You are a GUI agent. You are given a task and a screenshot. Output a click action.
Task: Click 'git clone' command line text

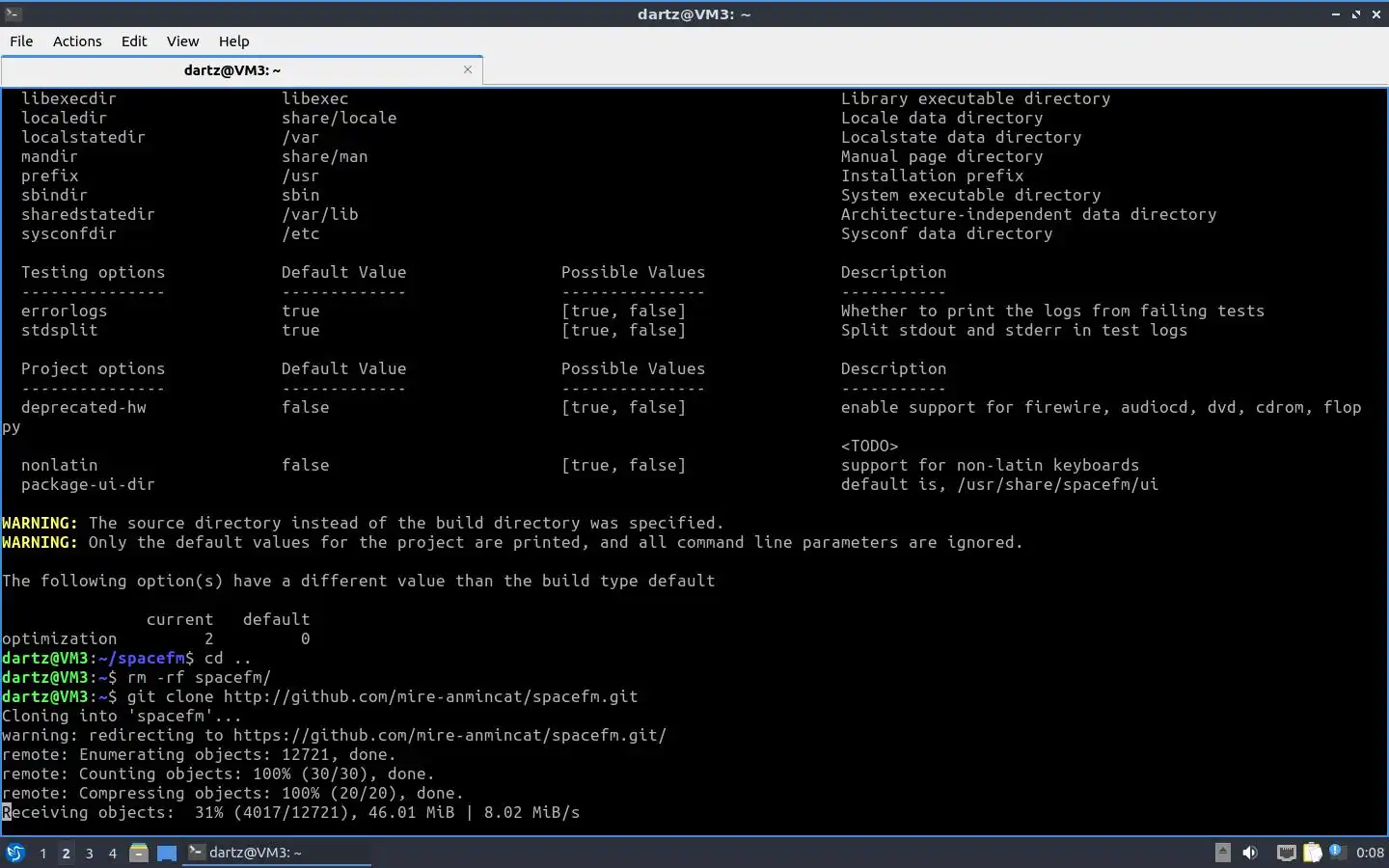coord(382,696)
